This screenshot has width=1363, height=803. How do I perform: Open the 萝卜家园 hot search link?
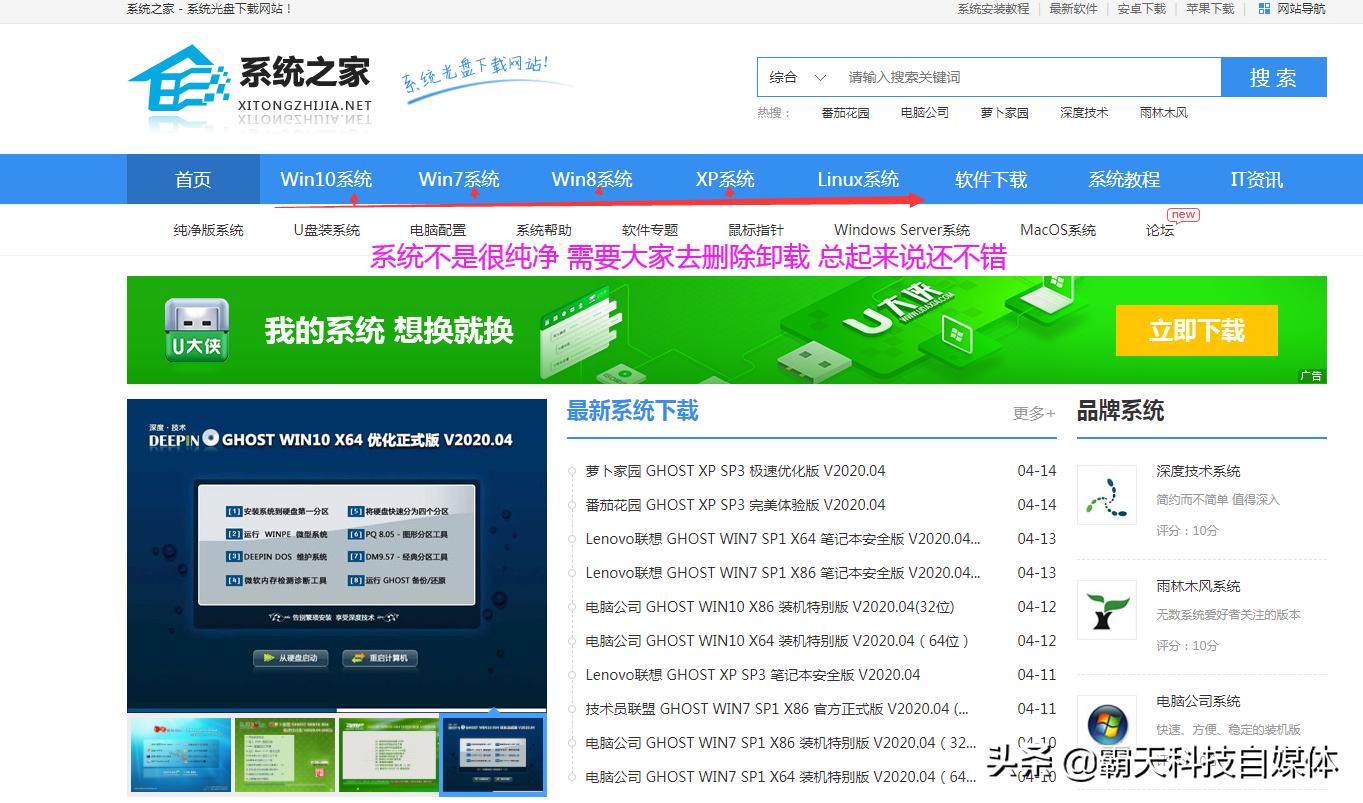point(1004,112)
